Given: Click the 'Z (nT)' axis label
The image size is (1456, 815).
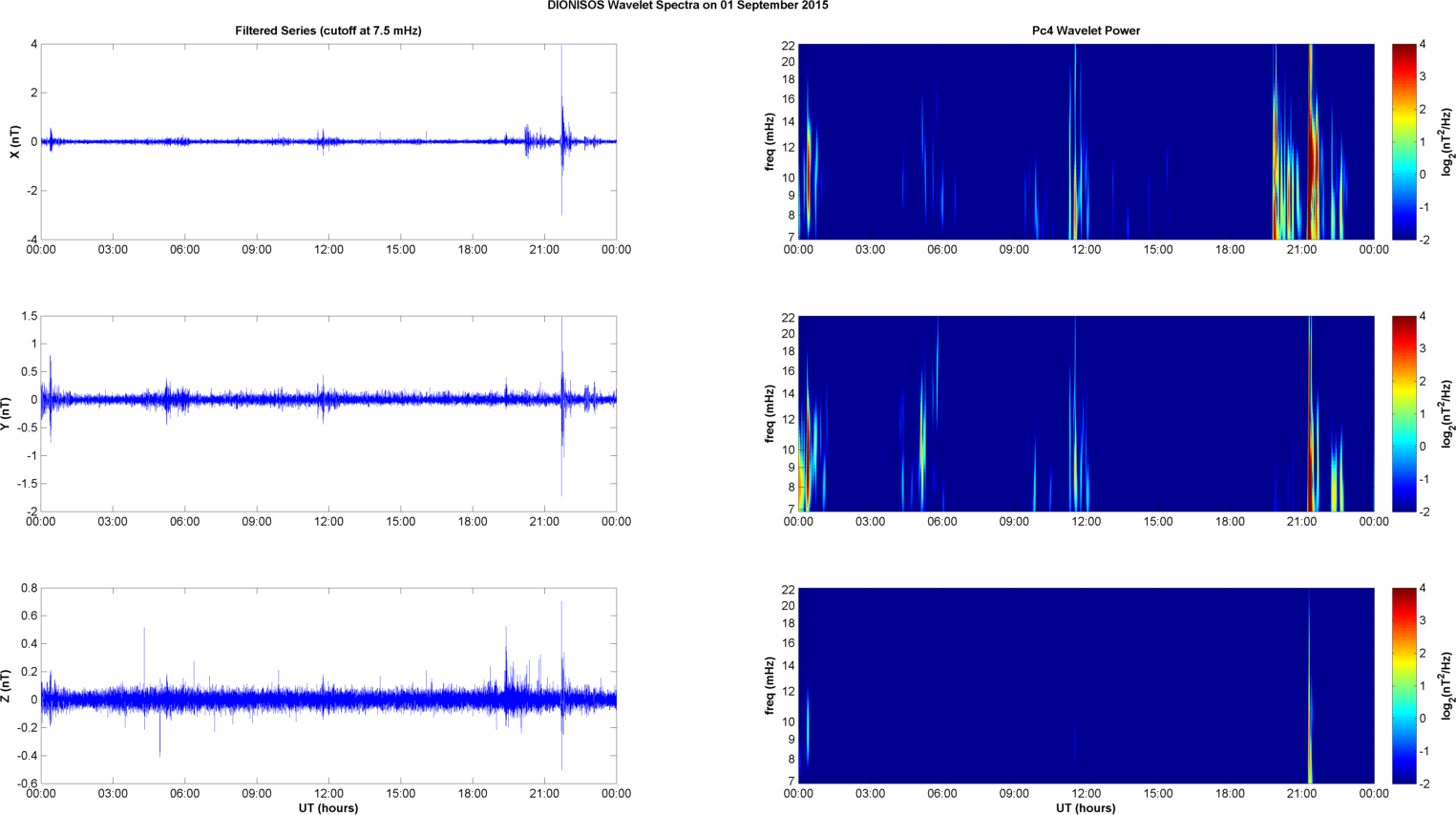Looking at the screenshot, I should tap(6, 685).
